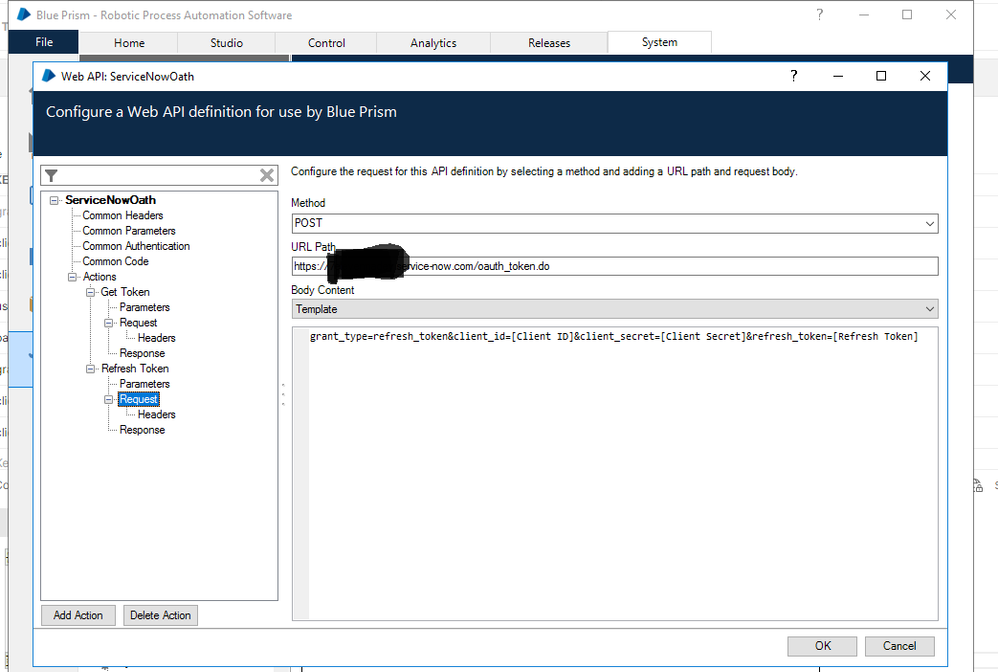
Task: Click the Add Action button
Action: coord(78,615)
